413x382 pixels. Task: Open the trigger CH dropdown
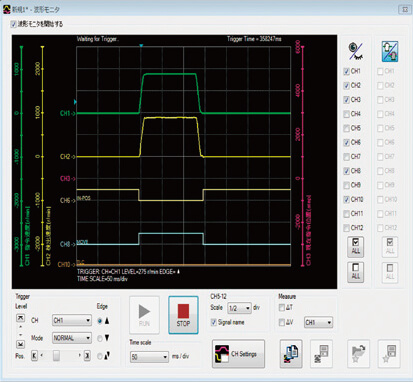(72, 320)
